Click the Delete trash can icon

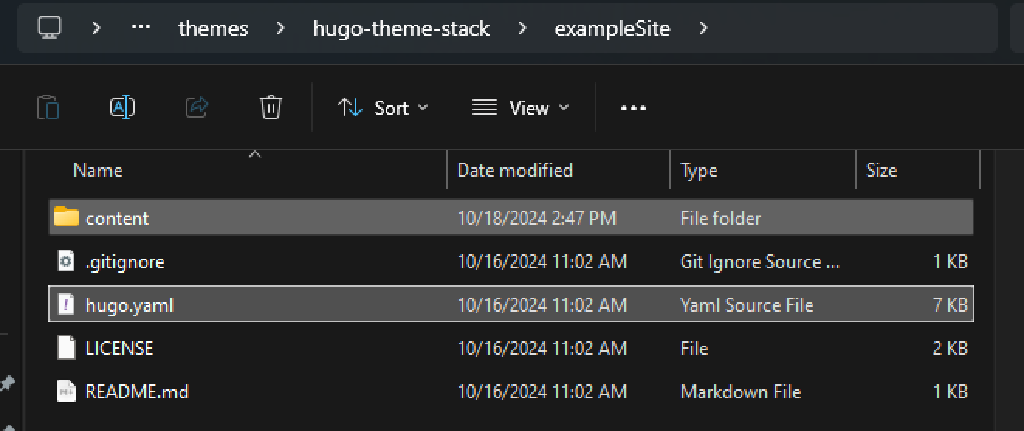coord(270,107)
